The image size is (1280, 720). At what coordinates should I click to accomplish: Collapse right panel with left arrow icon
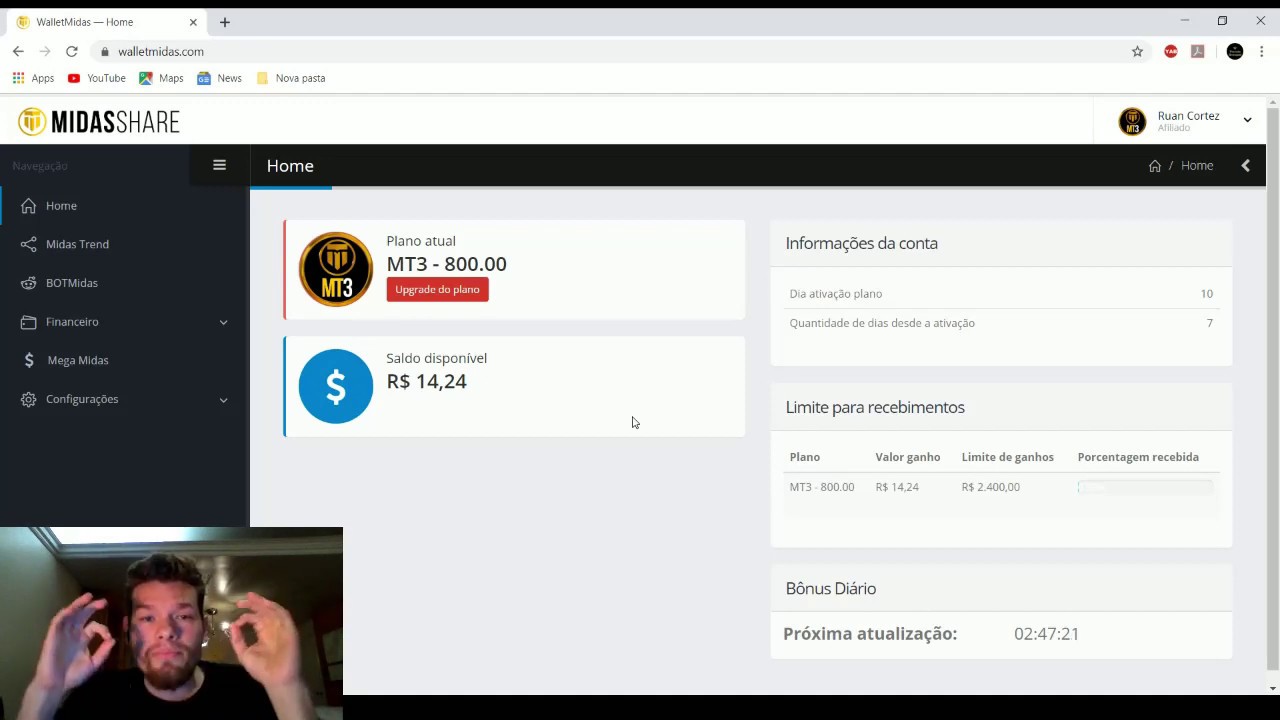1245,166
